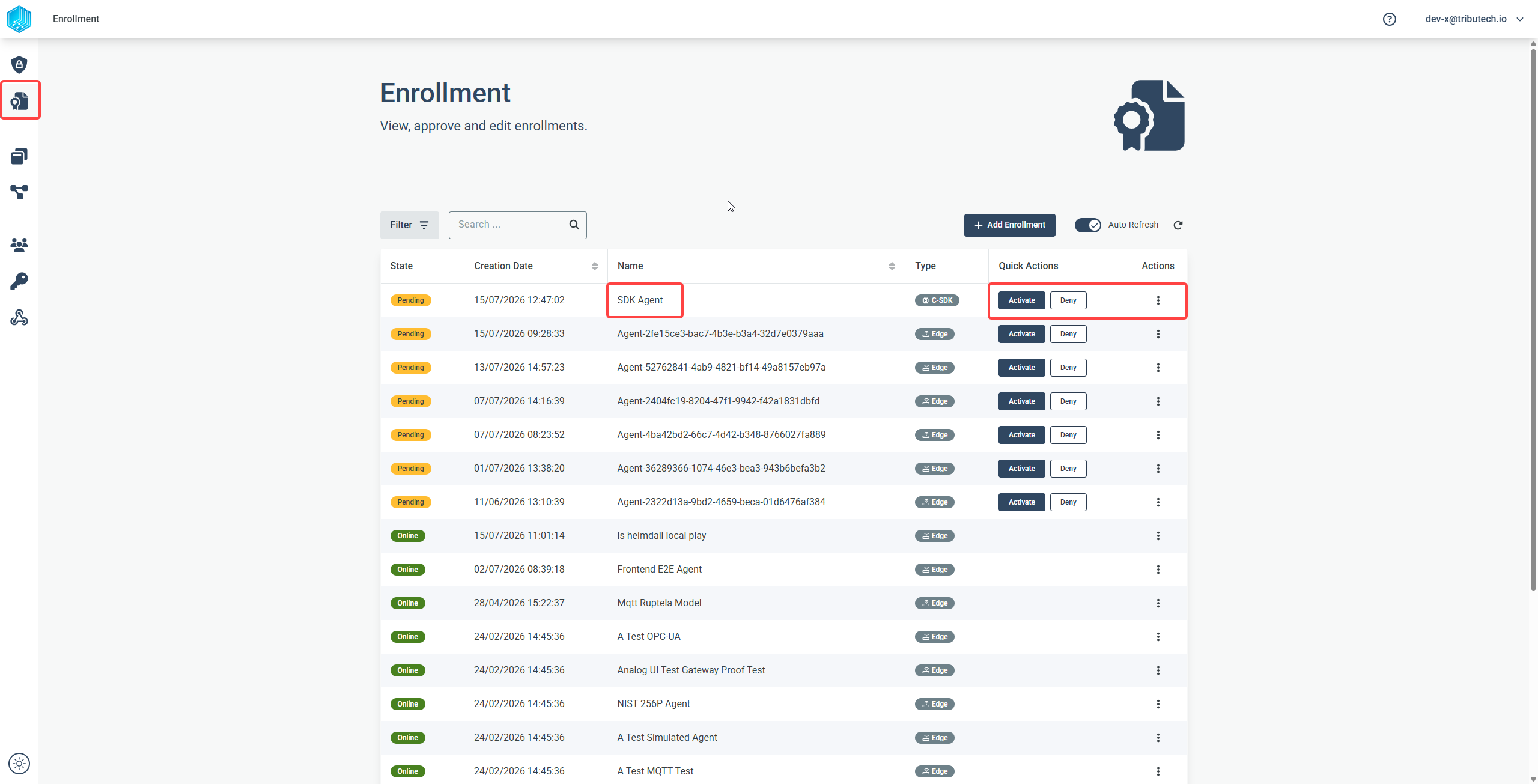This screenshot has width=1538, height=784.
Task: Open the webhooks sidebar icon
Action: [19, 317]
